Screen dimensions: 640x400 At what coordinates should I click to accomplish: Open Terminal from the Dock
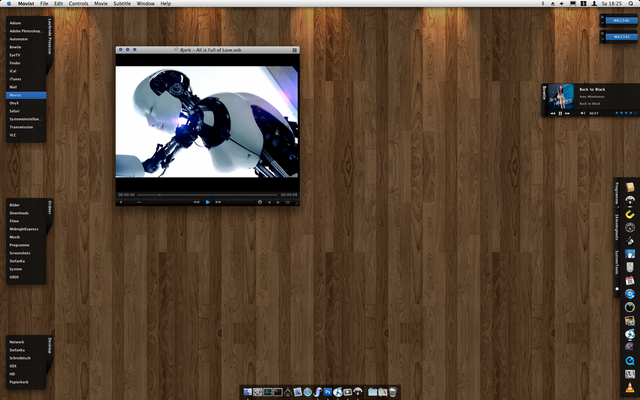(278, 392)
